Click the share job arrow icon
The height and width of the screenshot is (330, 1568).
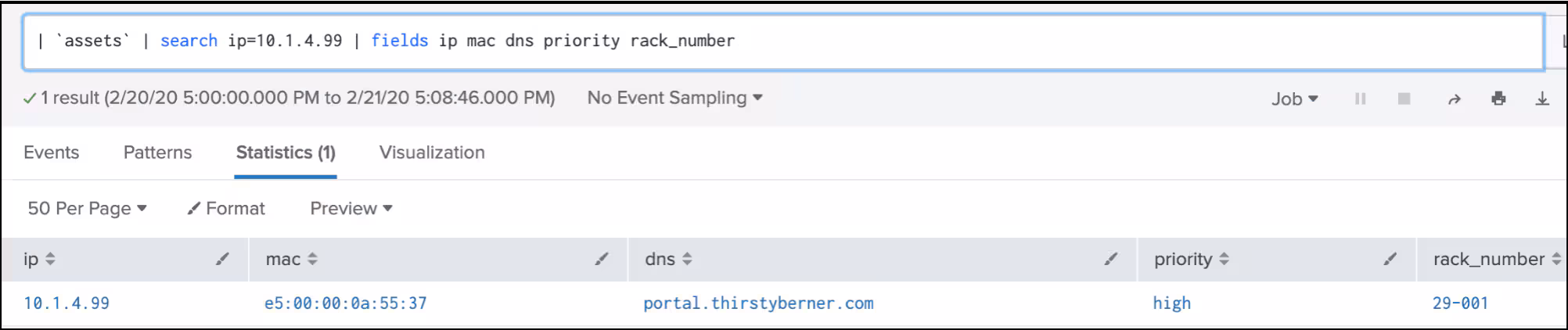pyautogui.click(x=1454, y=99)
